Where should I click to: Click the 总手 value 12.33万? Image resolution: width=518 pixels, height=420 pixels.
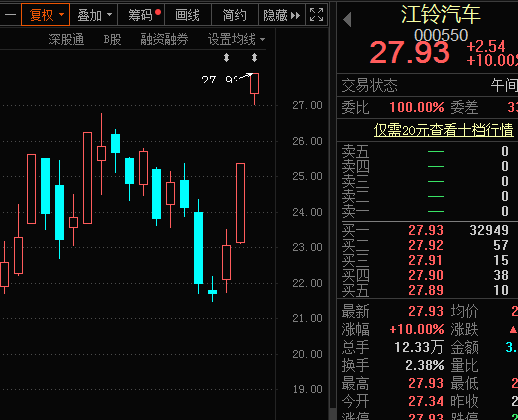(x=419, y=347)
